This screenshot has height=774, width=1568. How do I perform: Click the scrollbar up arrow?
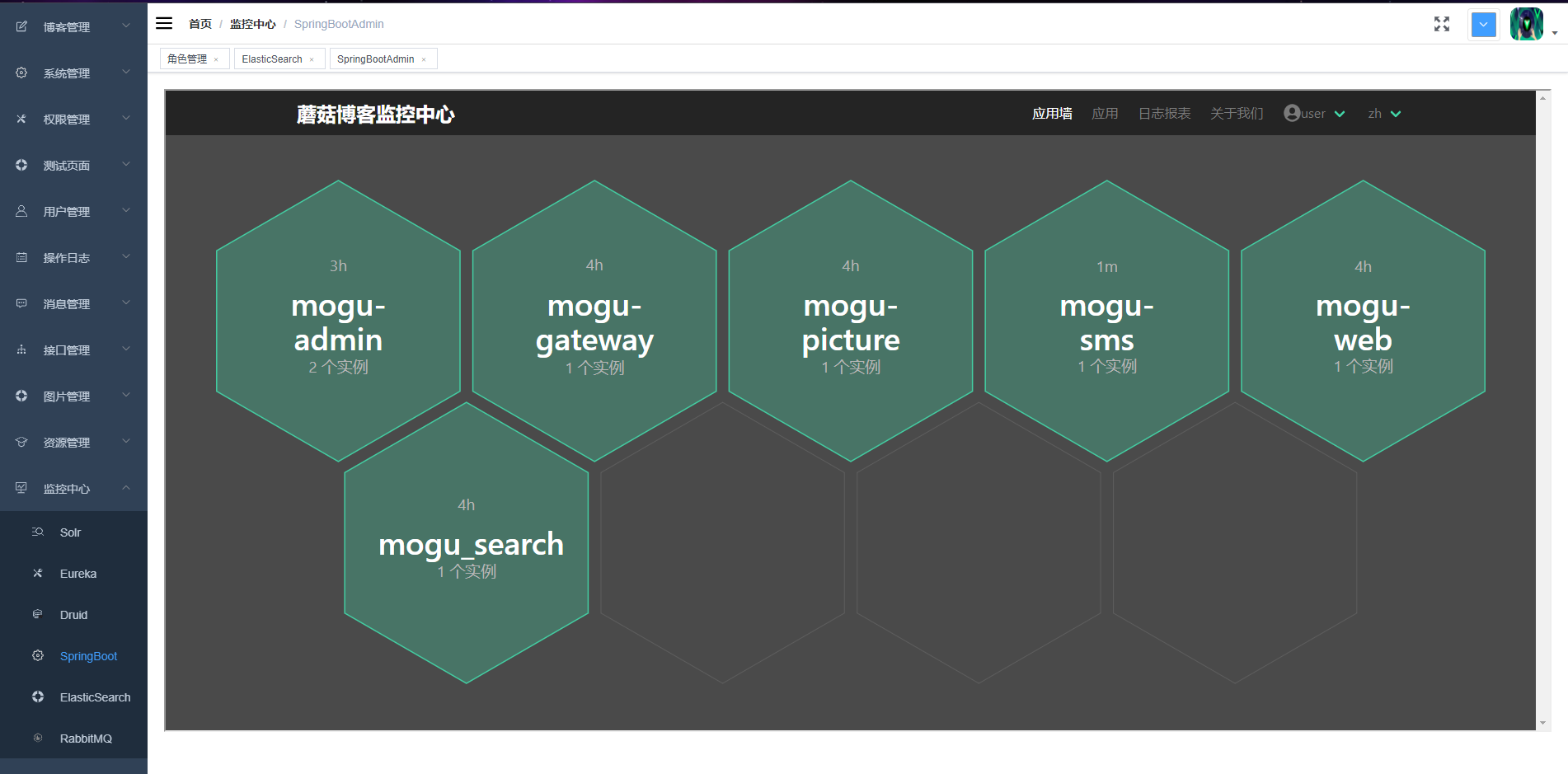(1542, 97)
